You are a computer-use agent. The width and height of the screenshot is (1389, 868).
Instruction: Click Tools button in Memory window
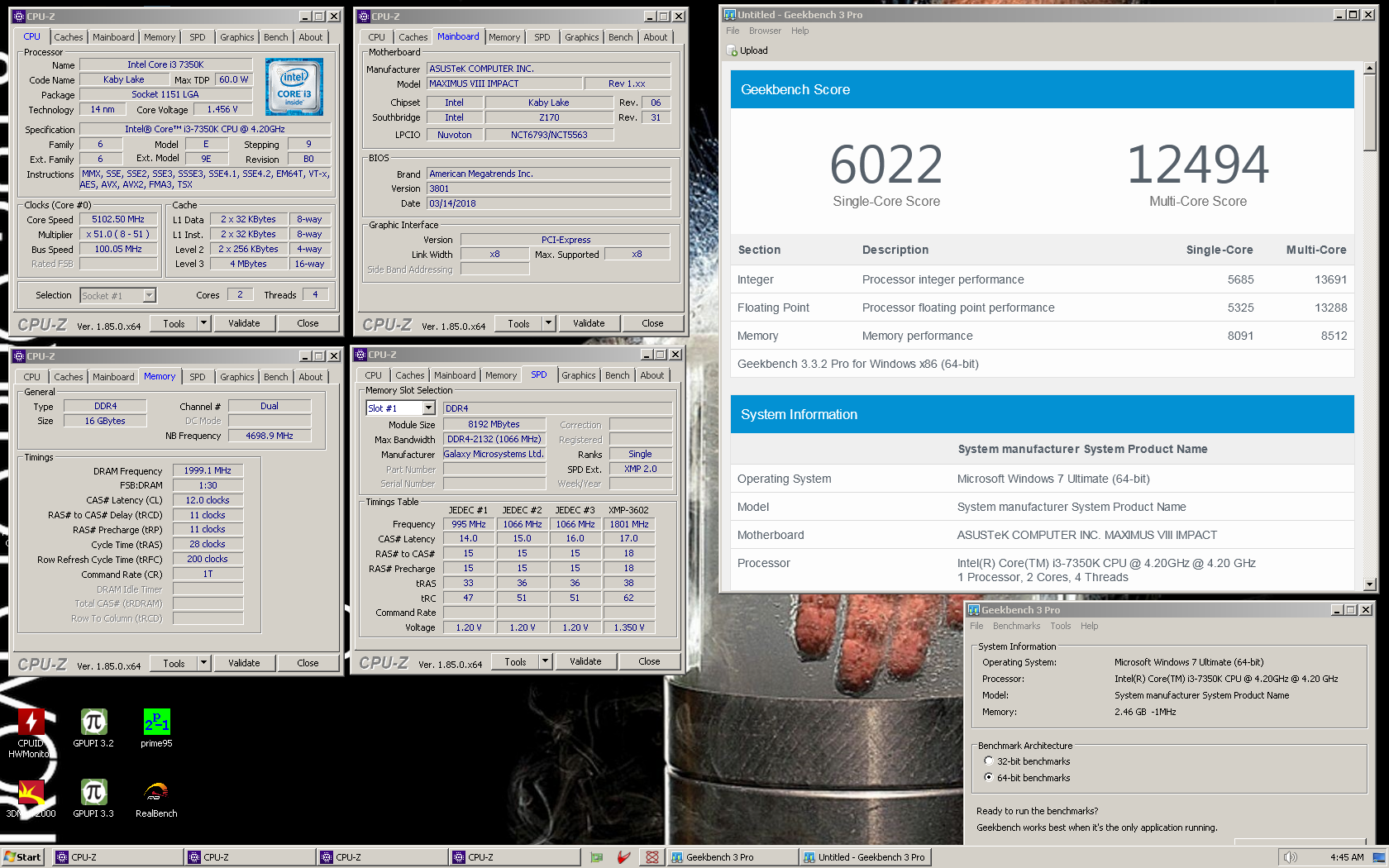point(174,664)
